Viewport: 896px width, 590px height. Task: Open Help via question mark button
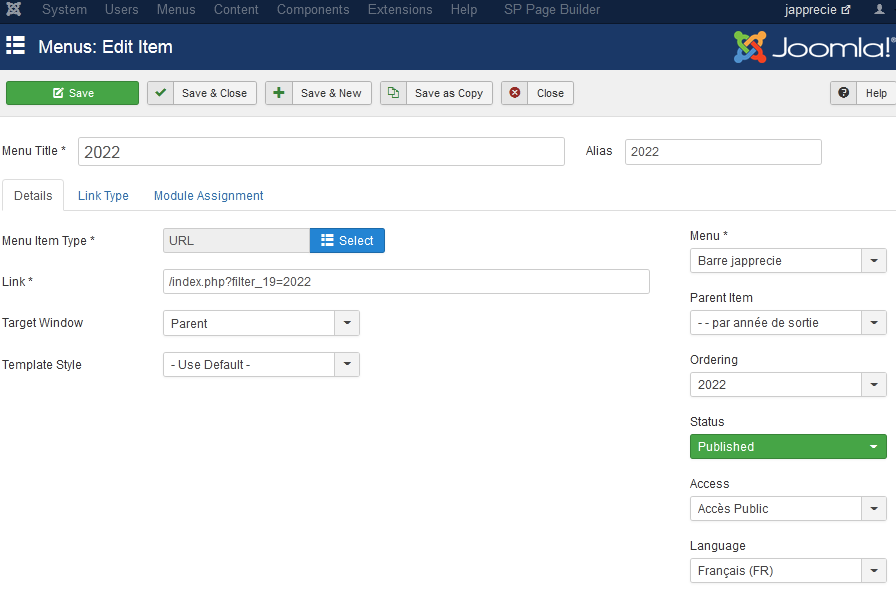(x=862, y=93)
